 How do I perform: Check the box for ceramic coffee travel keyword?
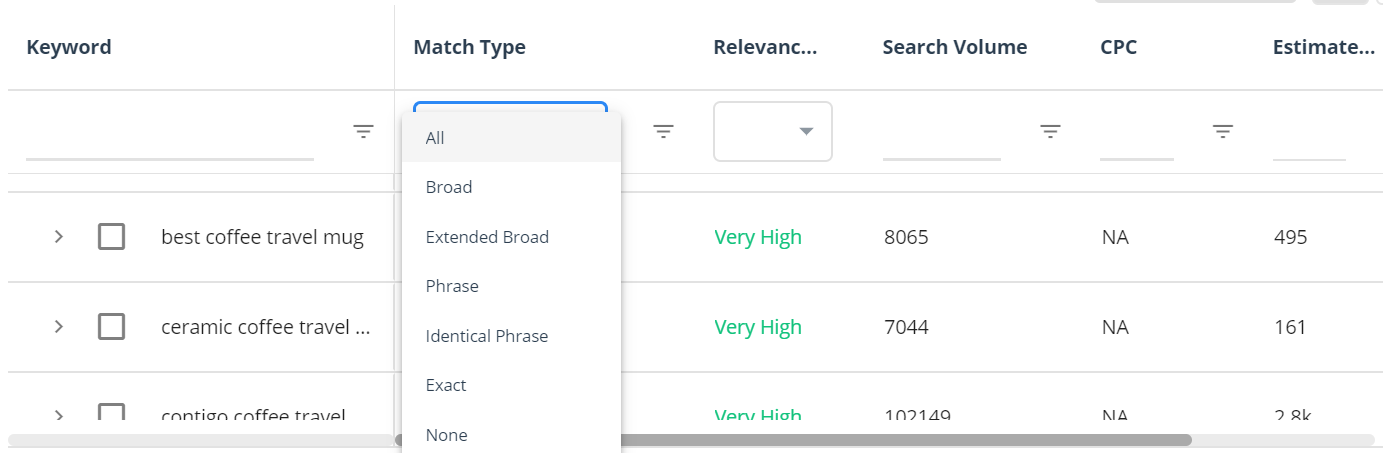[x=111, y=327]
